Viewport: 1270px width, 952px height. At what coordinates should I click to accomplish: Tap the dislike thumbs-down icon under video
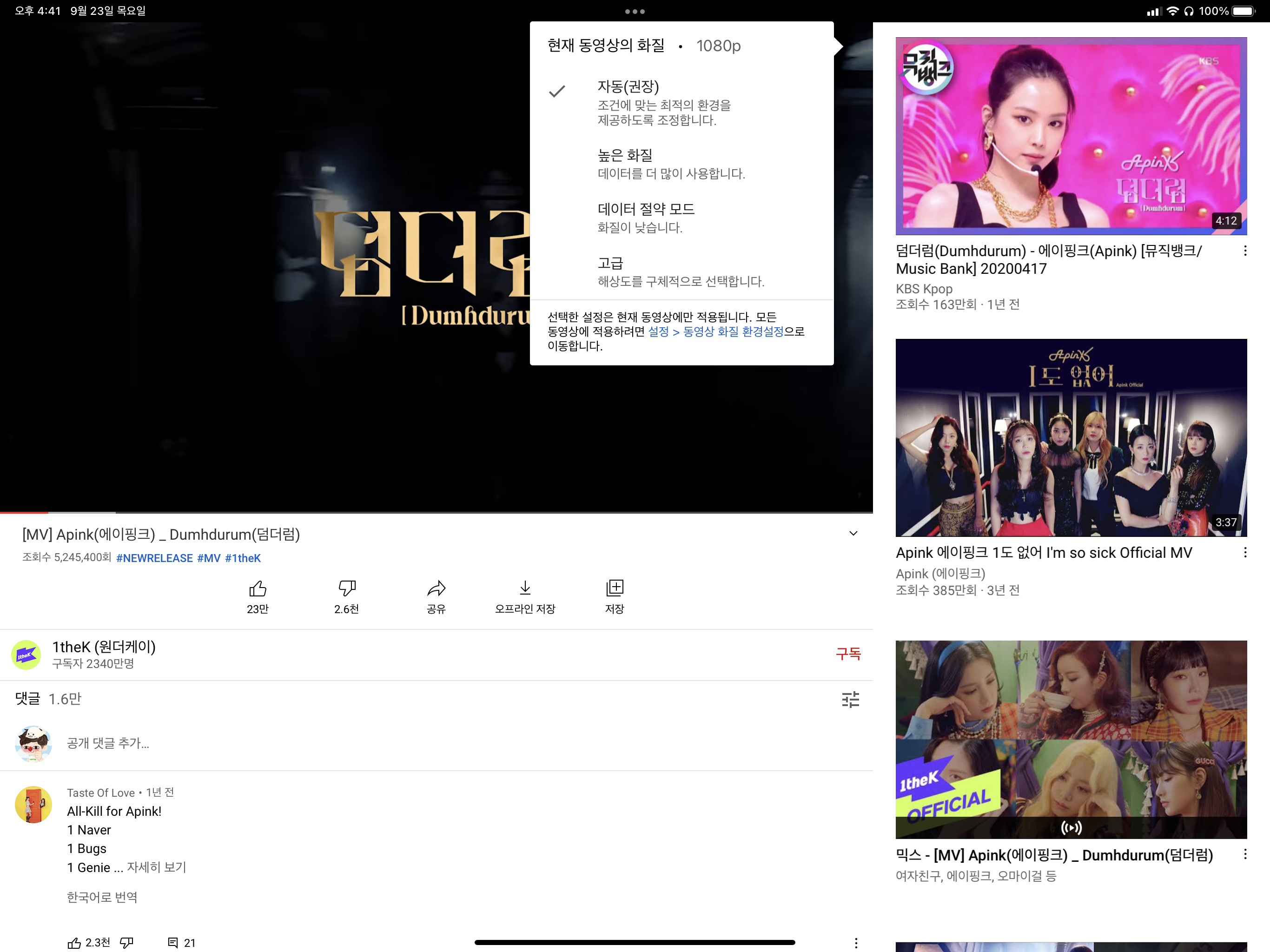347,588
